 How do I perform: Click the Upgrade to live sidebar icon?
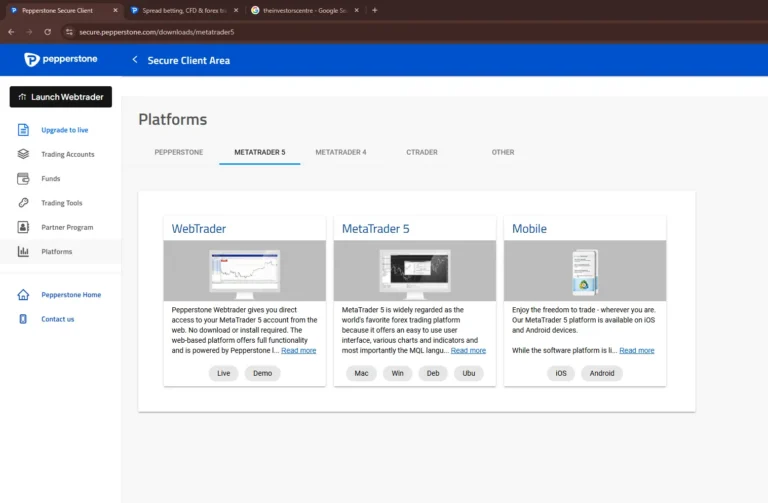point(23,130)
